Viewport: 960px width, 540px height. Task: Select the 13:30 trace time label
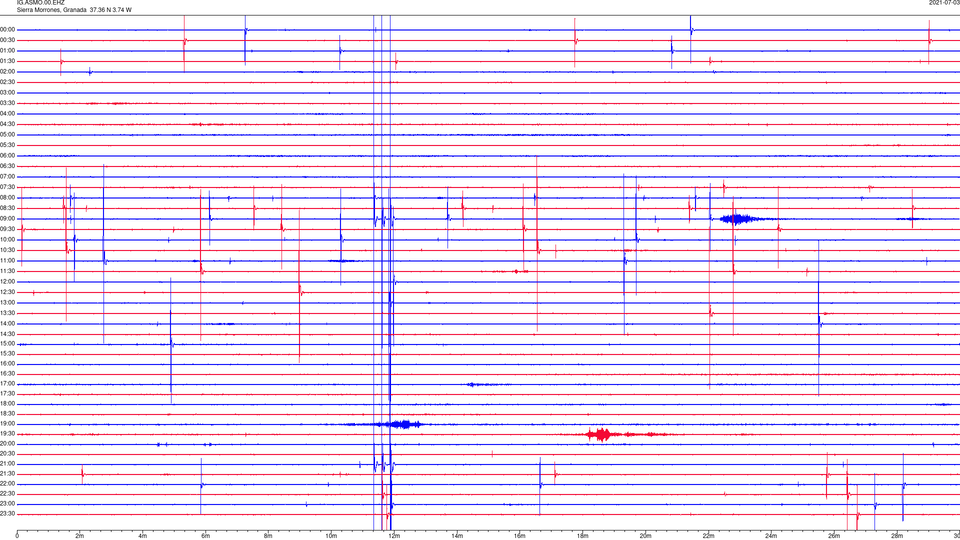8,313
